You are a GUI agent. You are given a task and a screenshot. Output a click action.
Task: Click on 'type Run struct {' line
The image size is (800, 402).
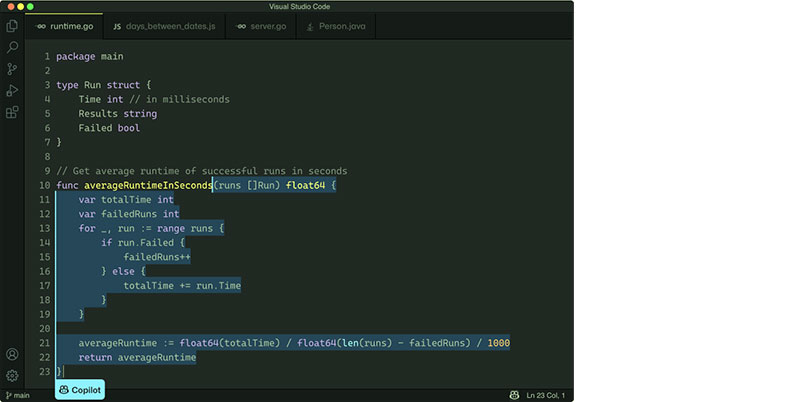pos(104,85)
